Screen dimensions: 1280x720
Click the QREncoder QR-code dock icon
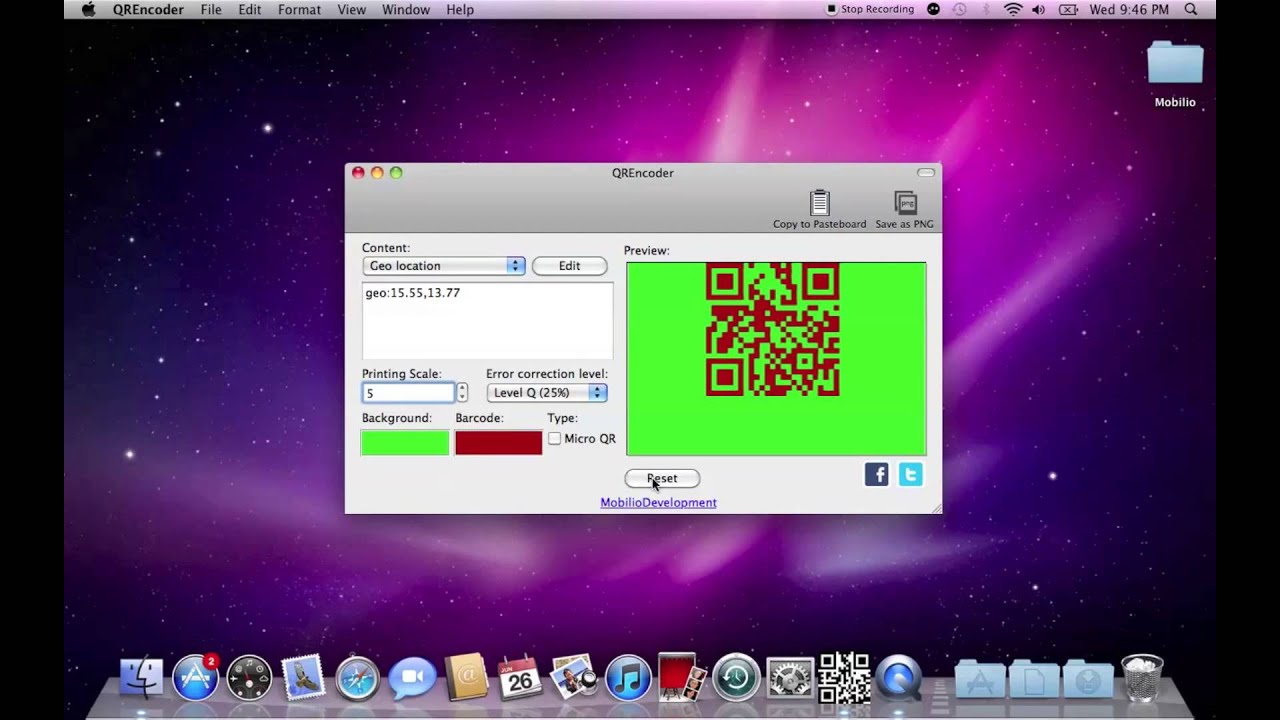click(844, 678)
